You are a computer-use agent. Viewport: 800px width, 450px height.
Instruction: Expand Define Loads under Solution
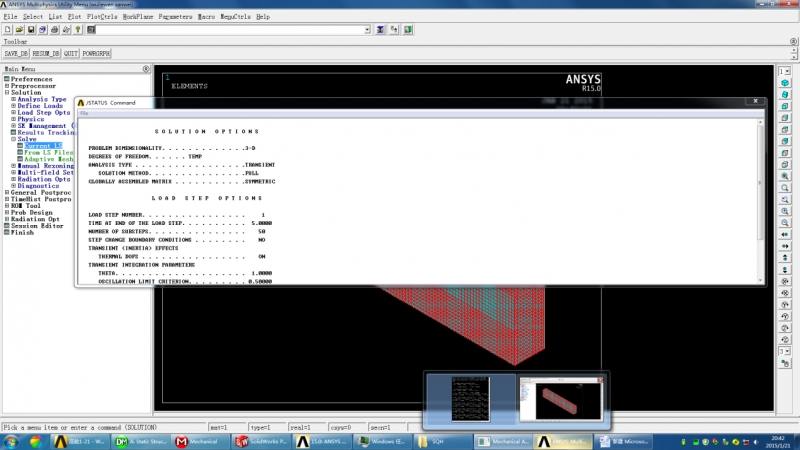click(13, 106)
